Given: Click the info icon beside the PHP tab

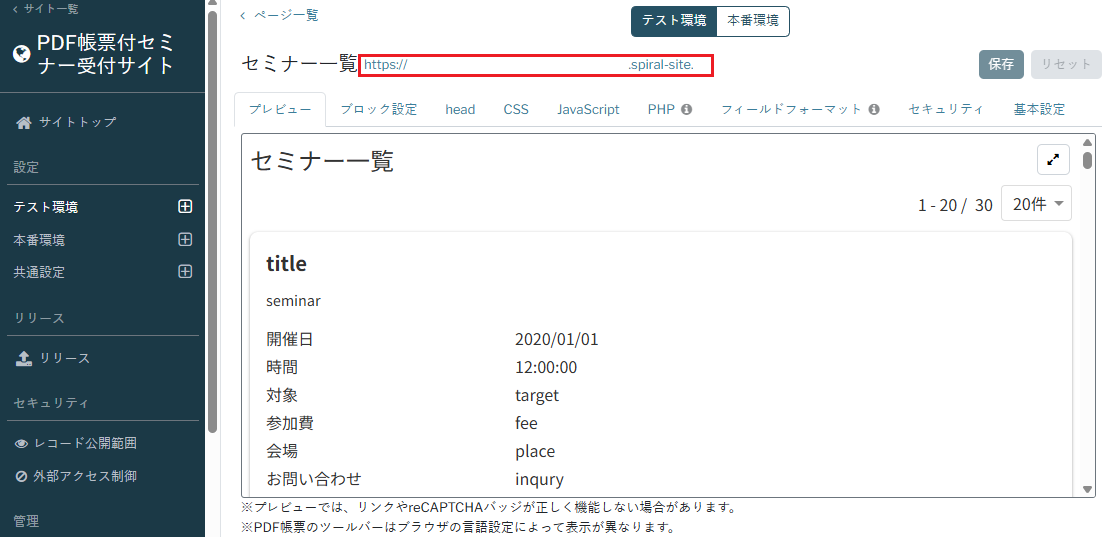Looking at the screenshot, I should click(x=686, y=110).
